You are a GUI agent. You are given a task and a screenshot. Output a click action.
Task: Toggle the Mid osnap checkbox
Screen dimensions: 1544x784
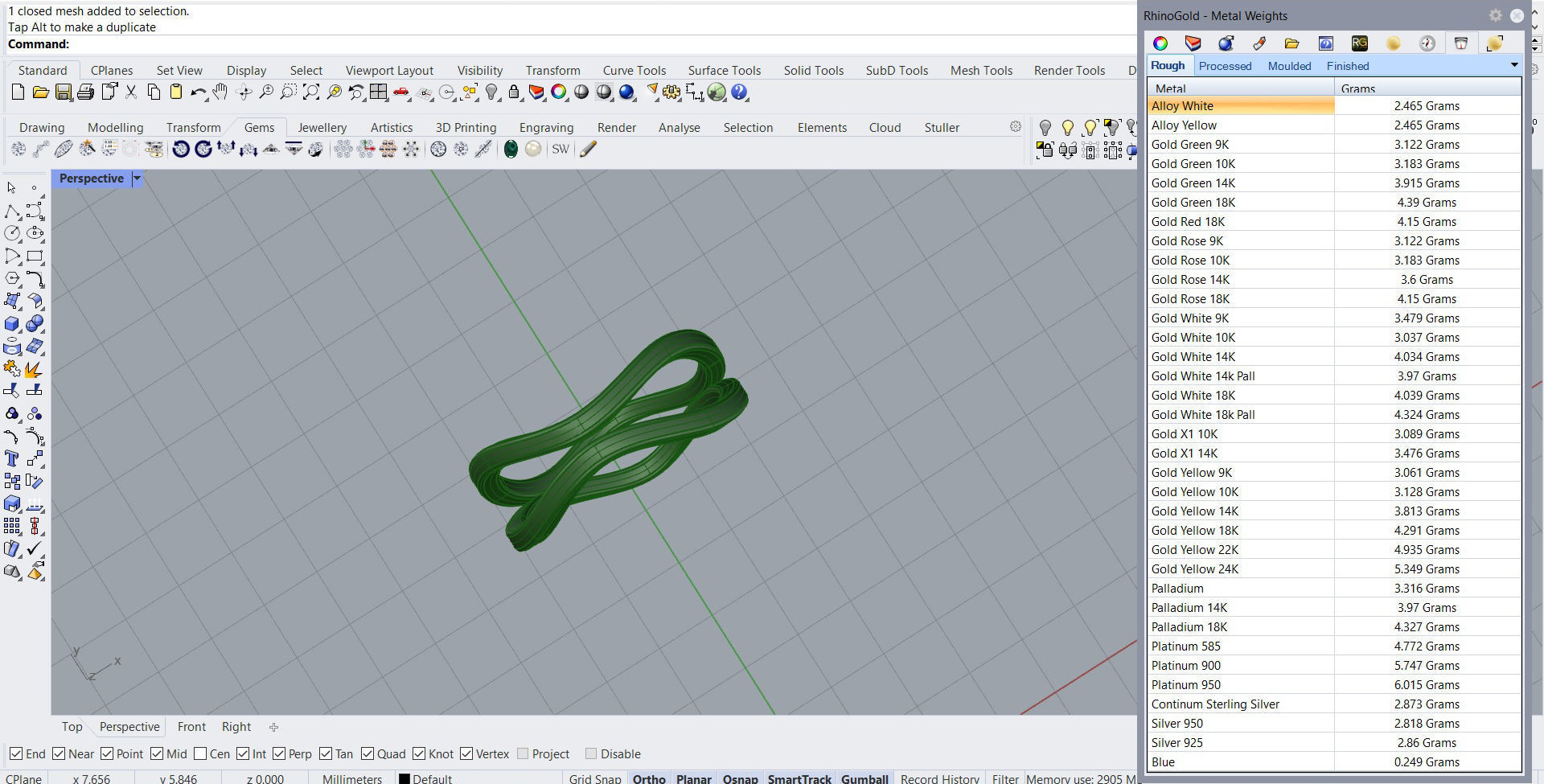point(157,753)
